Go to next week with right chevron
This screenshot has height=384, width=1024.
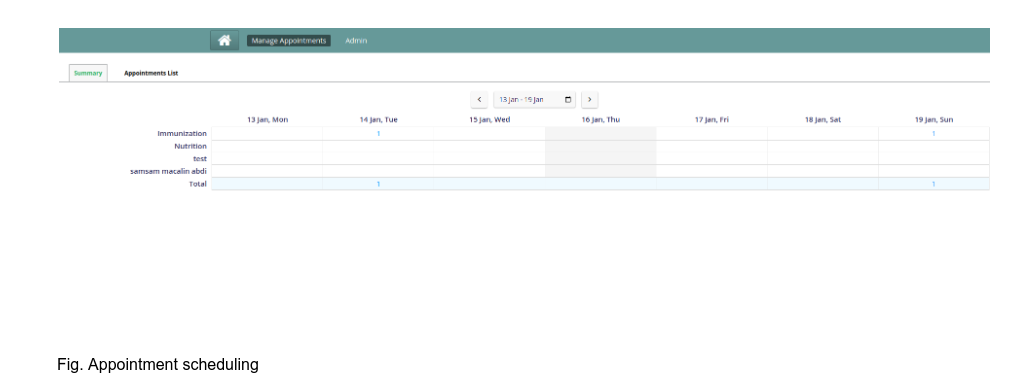click(x=589, y=100)
